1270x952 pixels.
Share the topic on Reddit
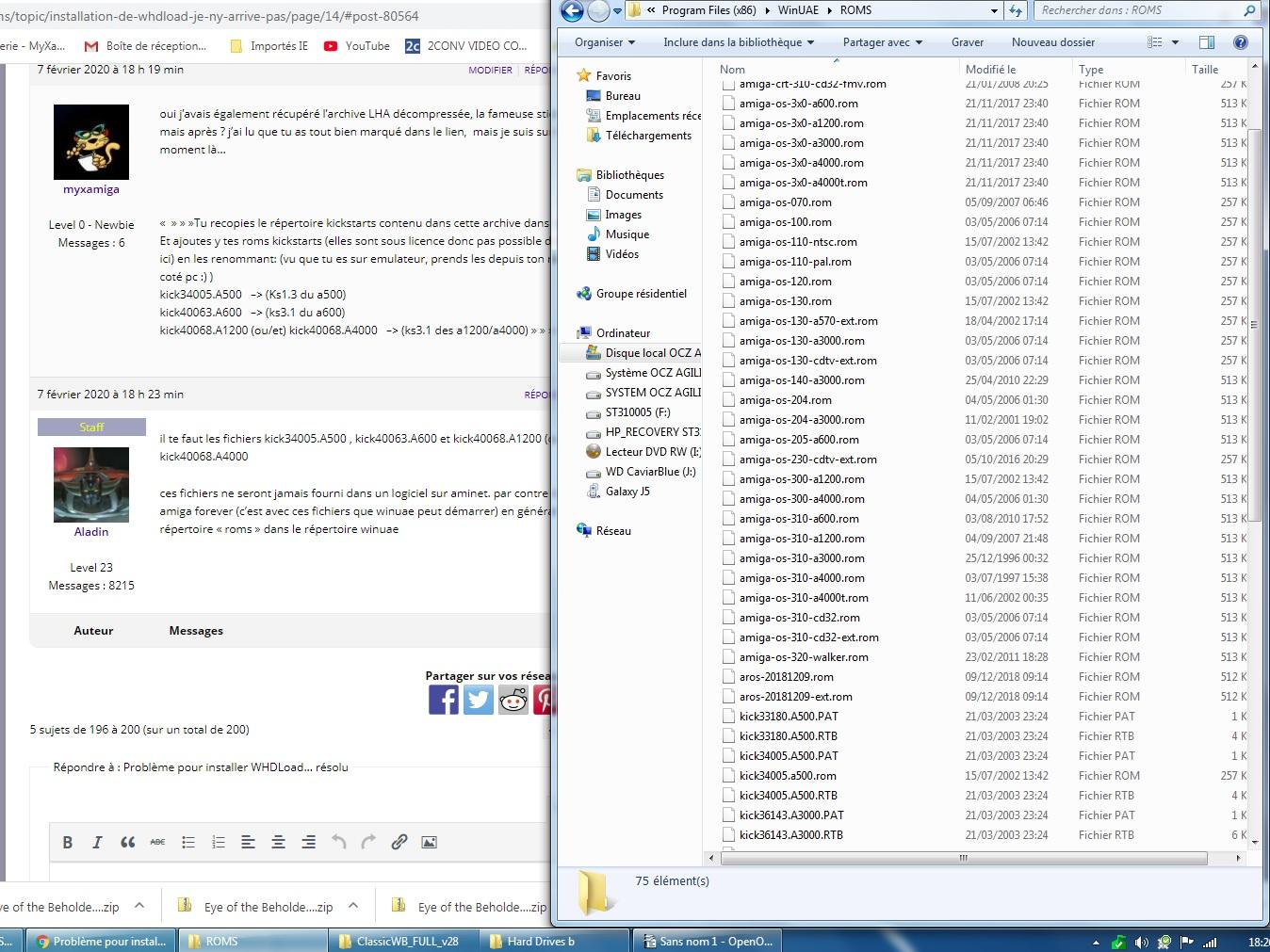(x=513, y=699)
